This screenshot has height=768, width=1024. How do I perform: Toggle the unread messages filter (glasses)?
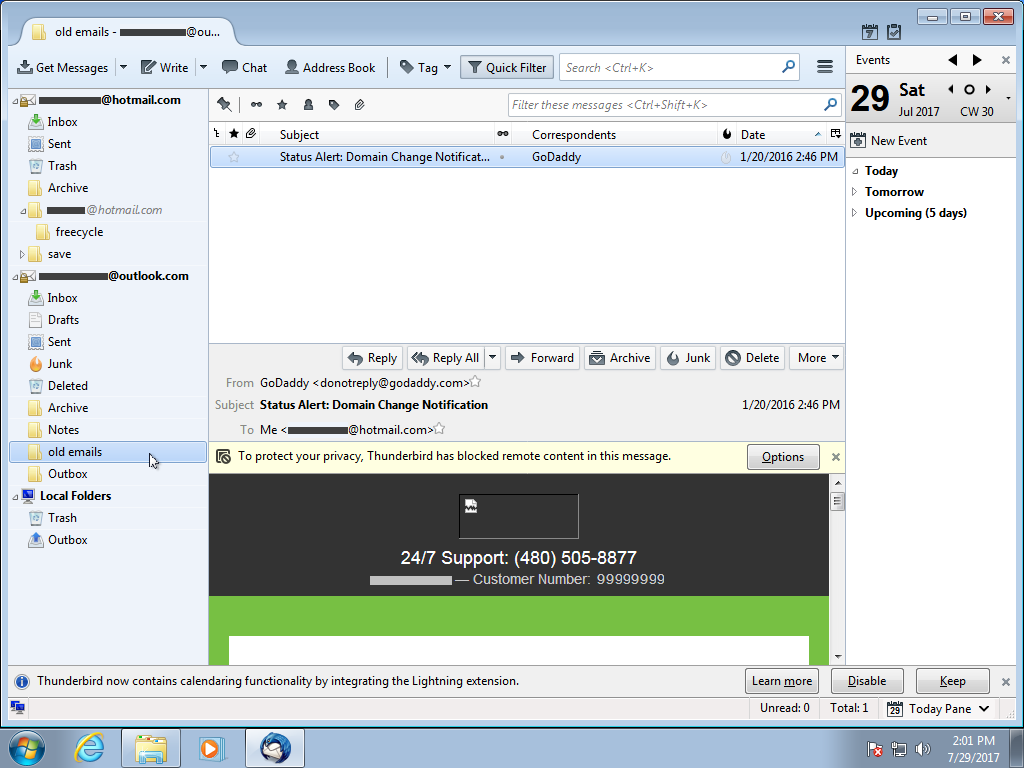point(256,104)
